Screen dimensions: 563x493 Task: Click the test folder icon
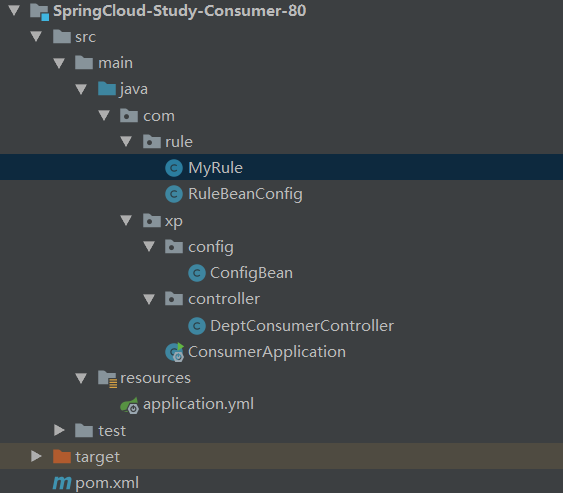click(84, 431)
